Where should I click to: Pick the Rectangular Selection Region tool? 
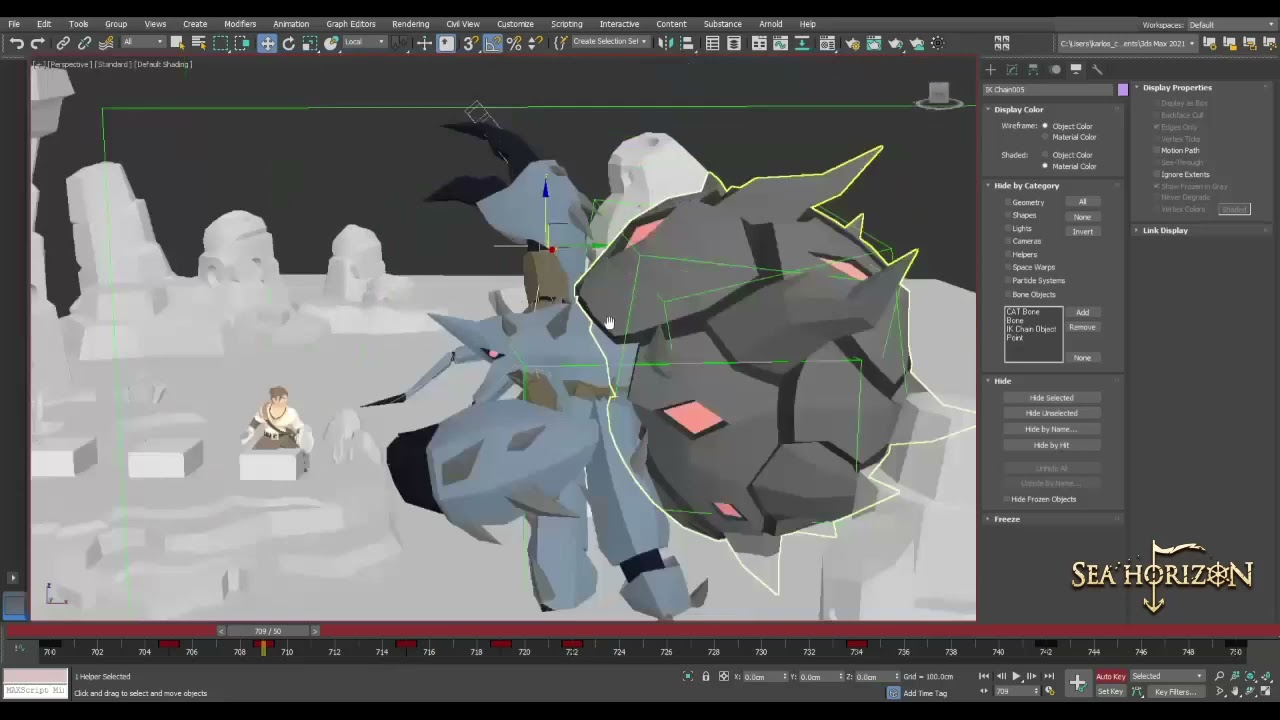tap(221, 43)
